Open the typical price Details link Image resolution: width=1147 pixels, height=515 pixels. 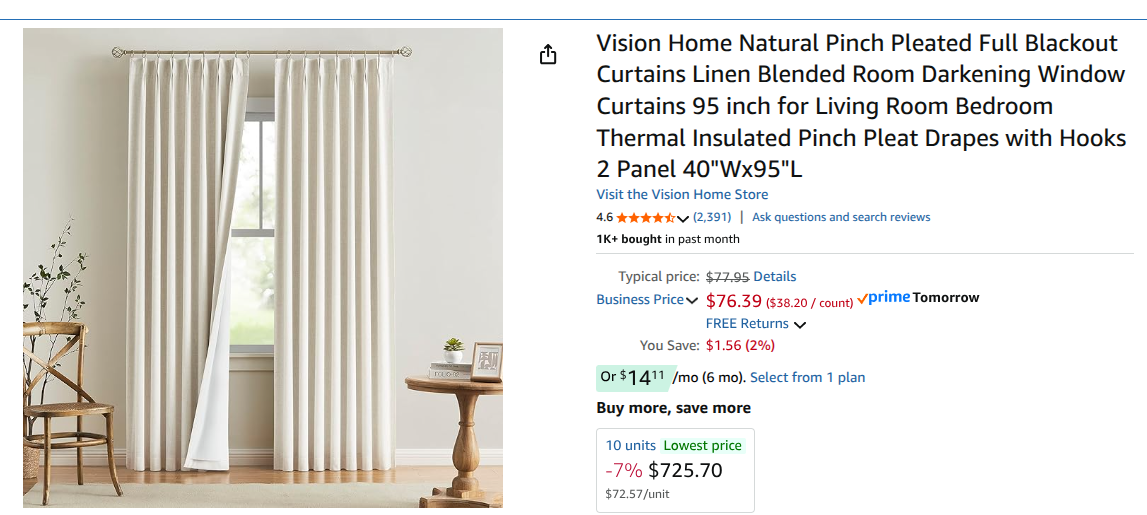click(x=774, y=276)
